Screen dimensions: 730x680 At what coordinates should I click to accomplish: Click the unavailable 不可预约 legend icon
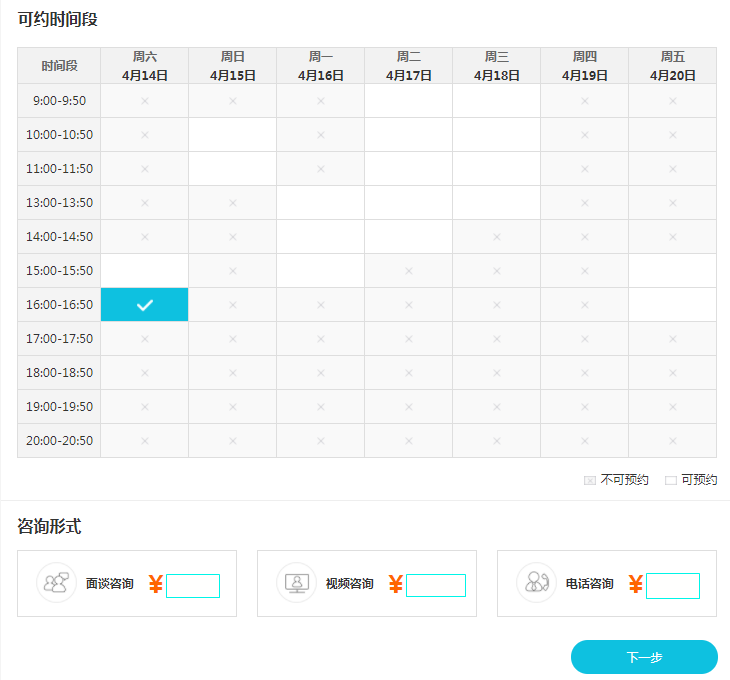tap(590, 480)
